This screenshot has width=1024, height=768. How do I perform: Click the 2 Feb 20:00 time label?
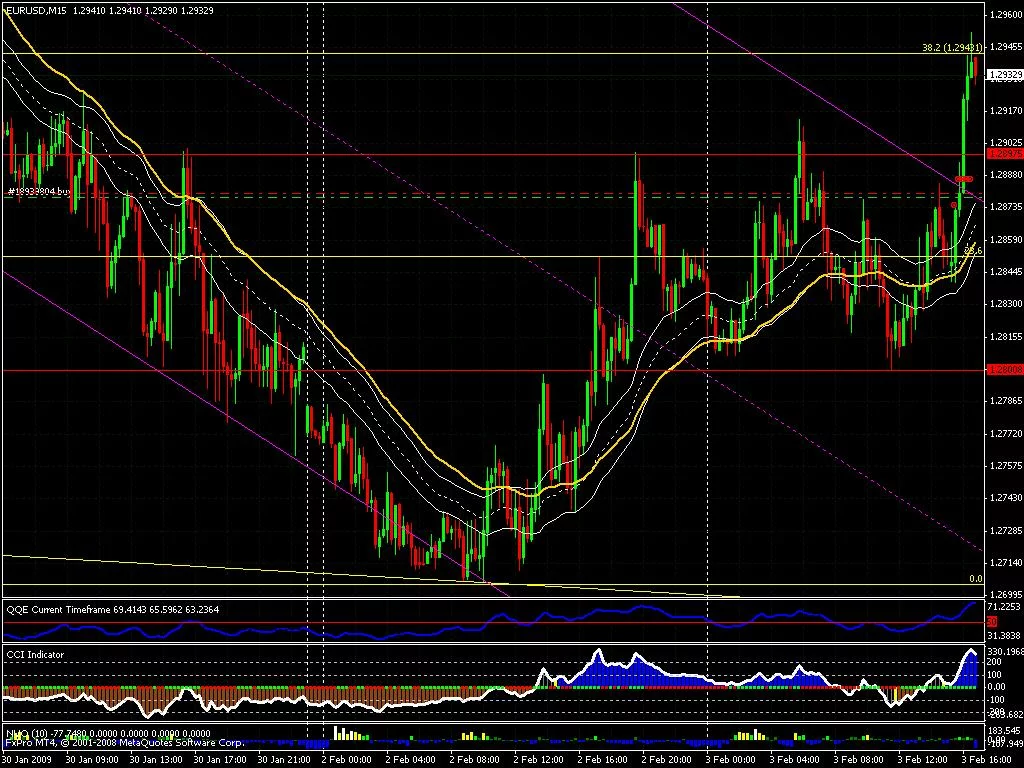pos(667,760)
